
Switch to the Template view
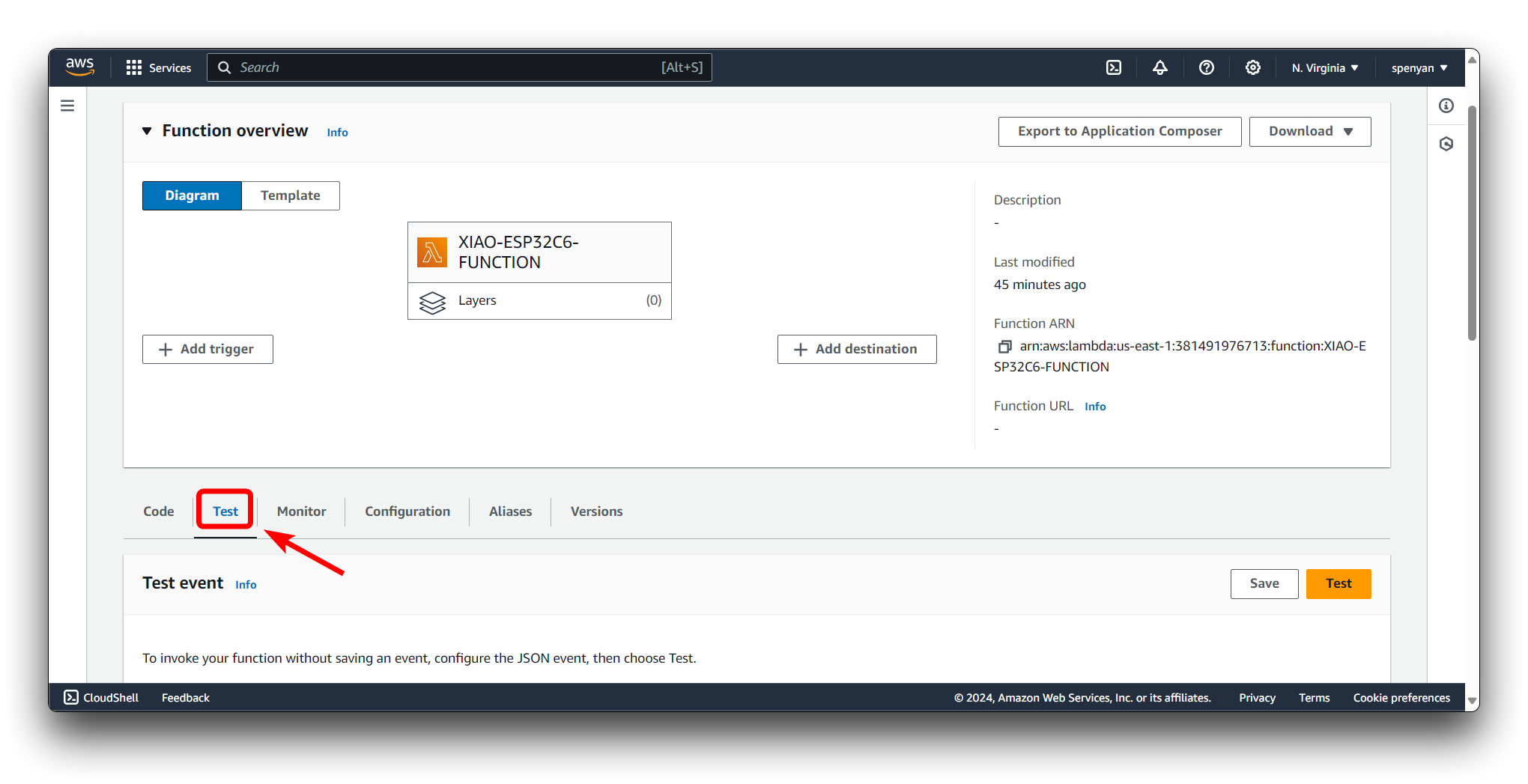coord(291,195)
